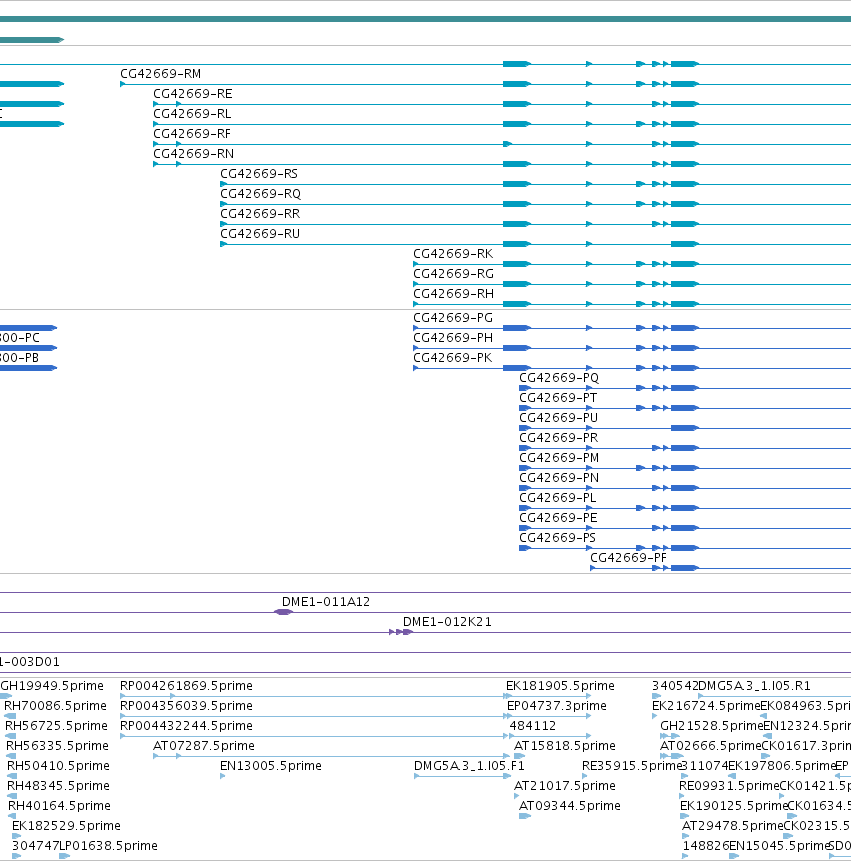This screenshot has height=861, width=851.
Task: Click EST EK216724.5prime
Action: 706,706
